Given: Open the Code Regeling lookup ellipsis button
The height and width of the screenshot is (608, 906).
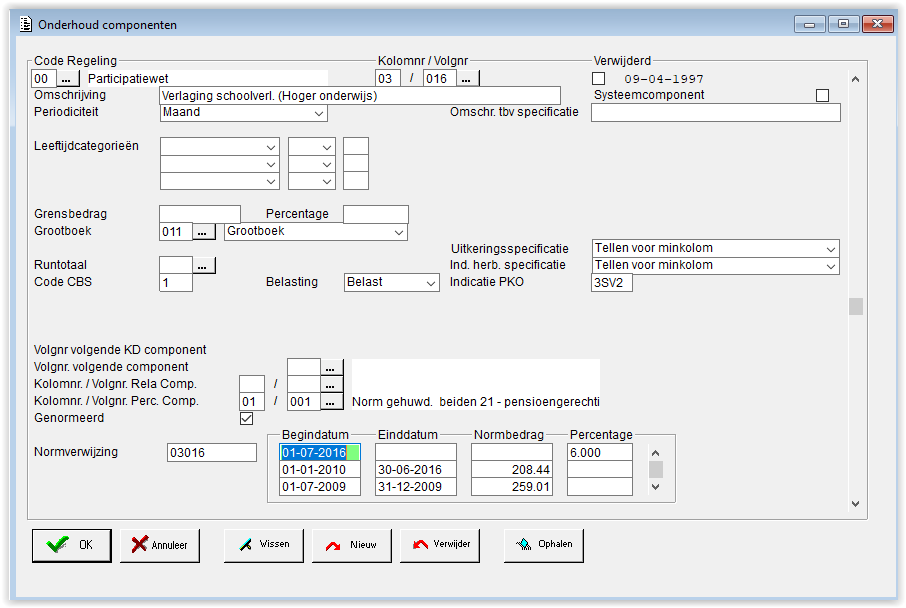Looking at the screenshot, I should (x=67, y=79).
